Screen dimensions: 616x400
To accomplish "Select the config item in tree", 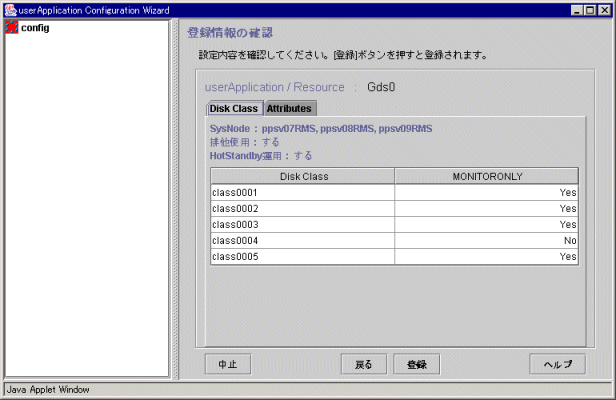I will 35,28.
